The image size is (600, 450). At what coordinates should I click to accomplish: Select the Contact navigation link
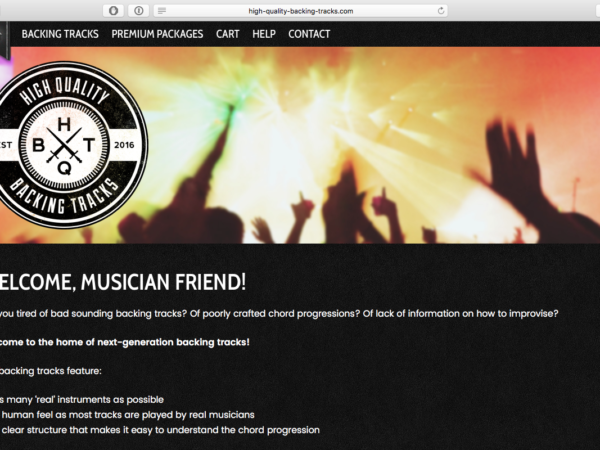(309, 34)
